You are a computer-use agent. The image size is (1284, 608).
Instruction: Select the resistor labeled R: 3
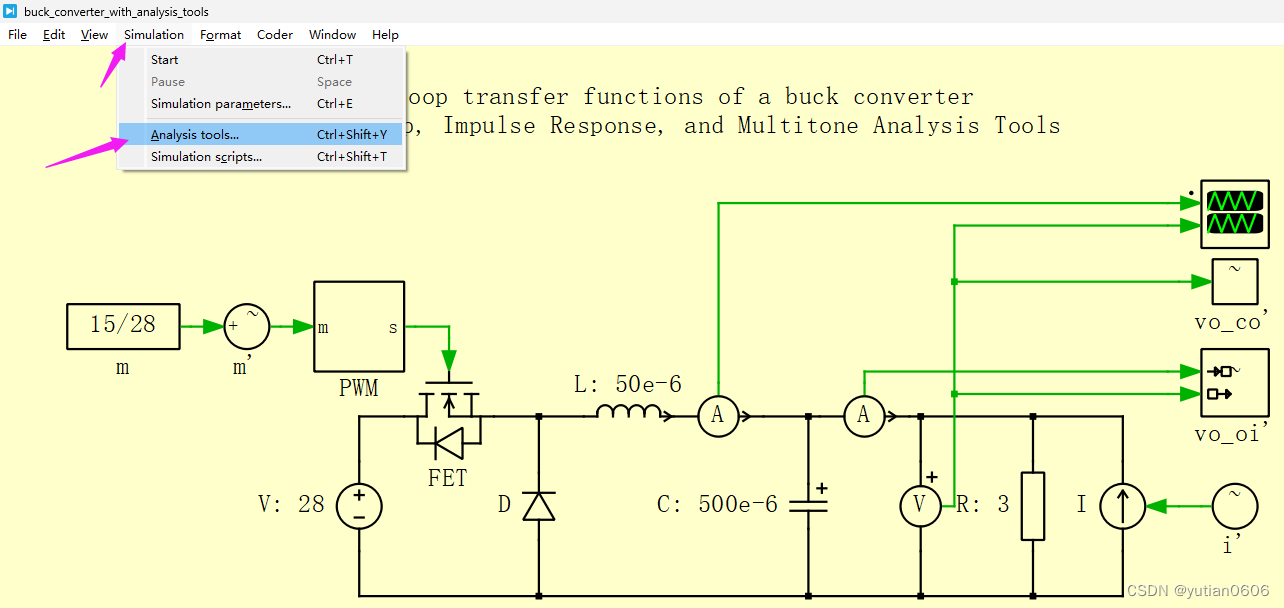tap(1032, 506)
